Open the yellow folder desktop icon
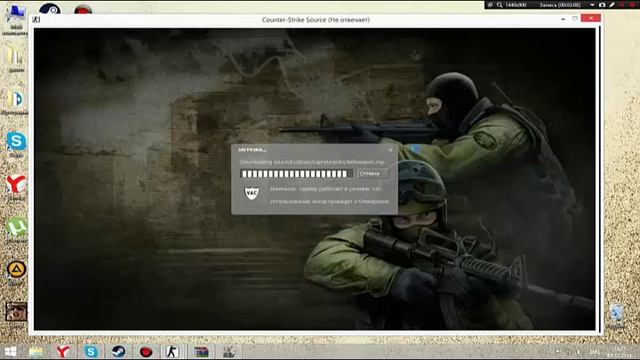The height and width of the screenshot is (360, 640). tap(15, 56)
